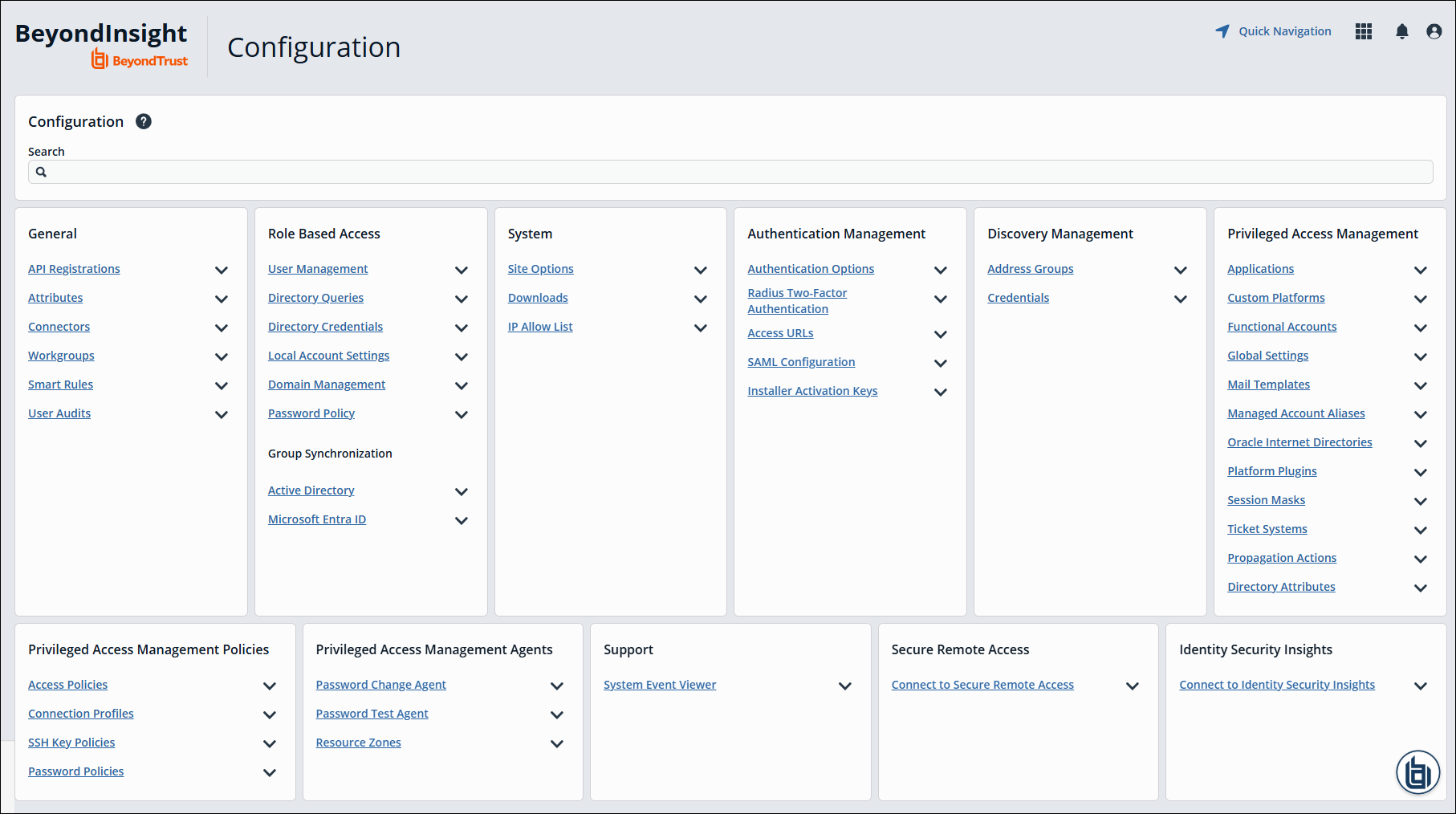Screen dimensions: 1456x814
Task: Expand the Ticket Systems chevron
Action: point(1421,530)
